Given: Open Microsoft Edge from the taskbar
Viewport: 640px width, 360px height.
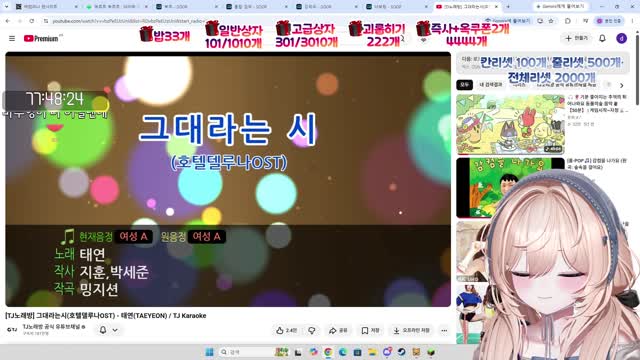Looking at the screenshot, I should 342,352.
